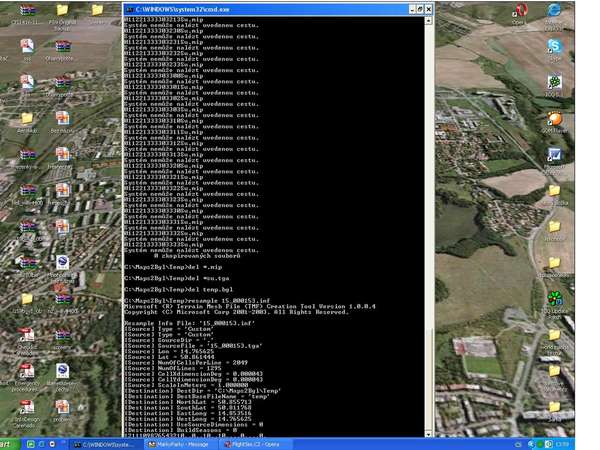Click the console vertical scrollbar thumb
This screenshot has width=600, height=450.
pos(428,380)
